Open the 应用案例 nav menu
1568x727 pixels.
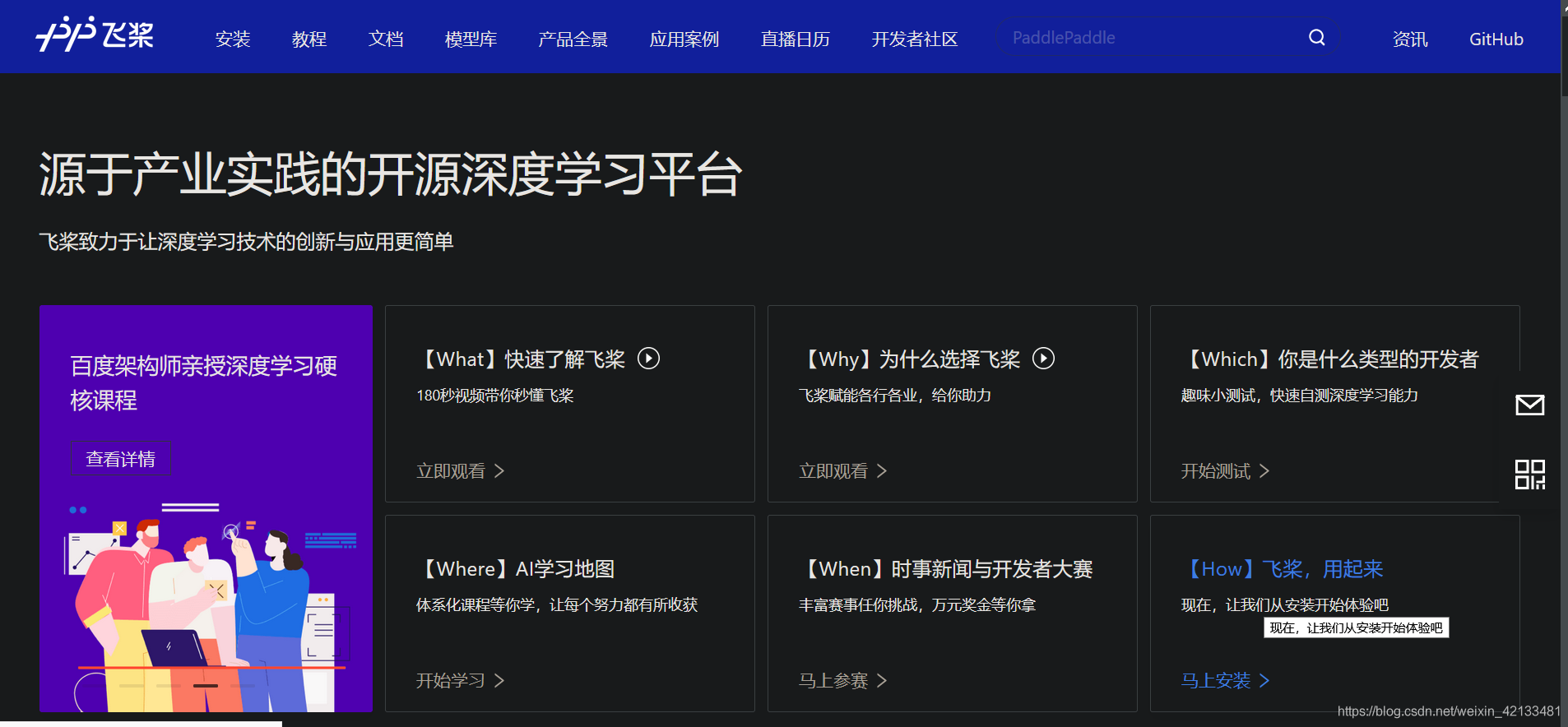tap(684, 39)
